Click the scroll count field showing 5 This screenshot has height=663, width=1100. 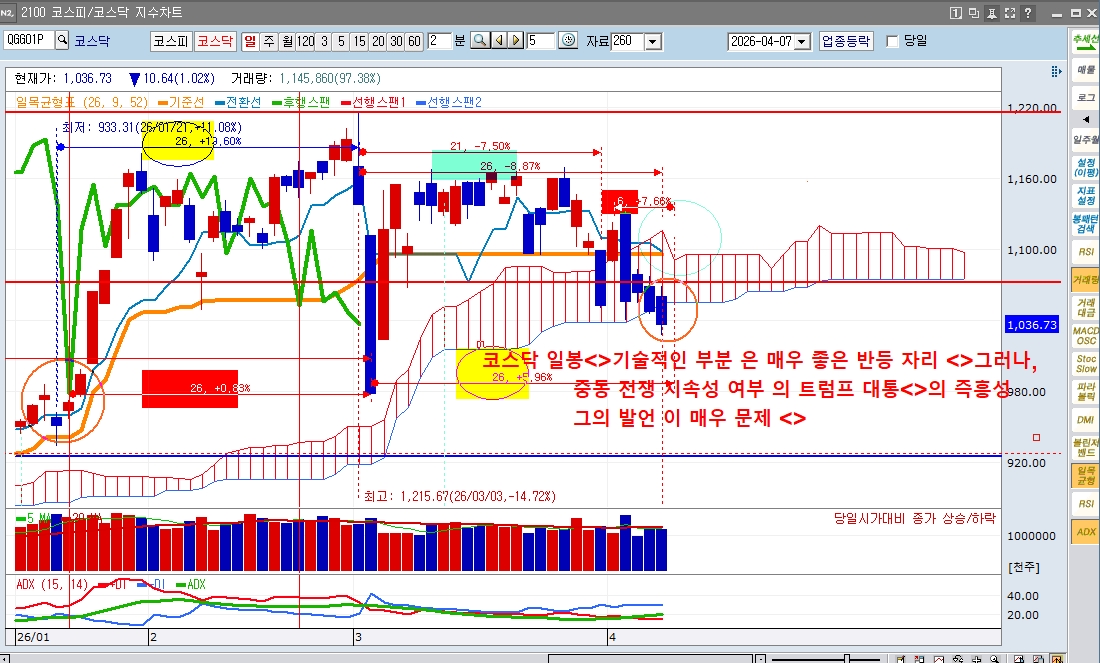point(539,41)
